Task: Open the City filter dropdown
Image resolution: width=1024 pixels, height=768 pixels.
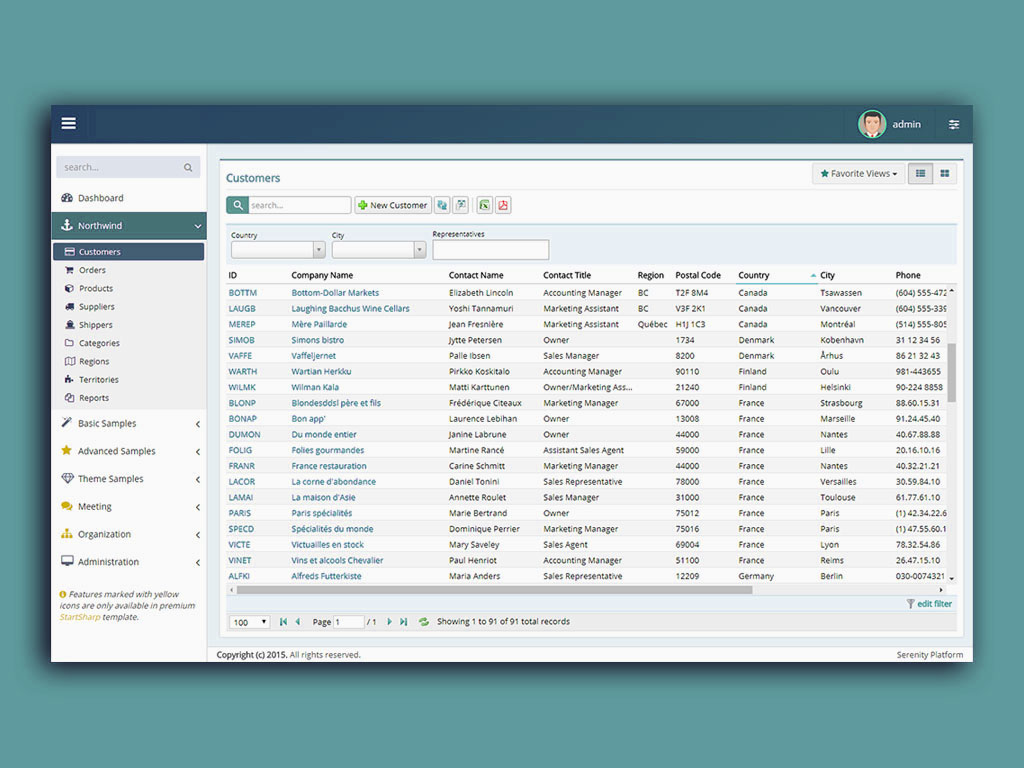Action: click(420, 250)
